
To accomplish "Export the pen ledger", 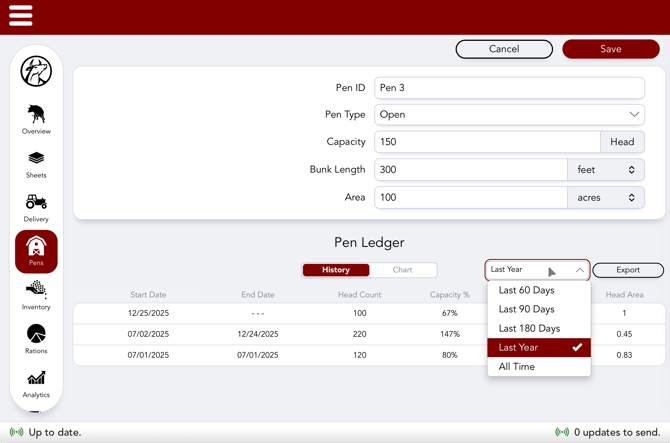I will tap(628, 270).
